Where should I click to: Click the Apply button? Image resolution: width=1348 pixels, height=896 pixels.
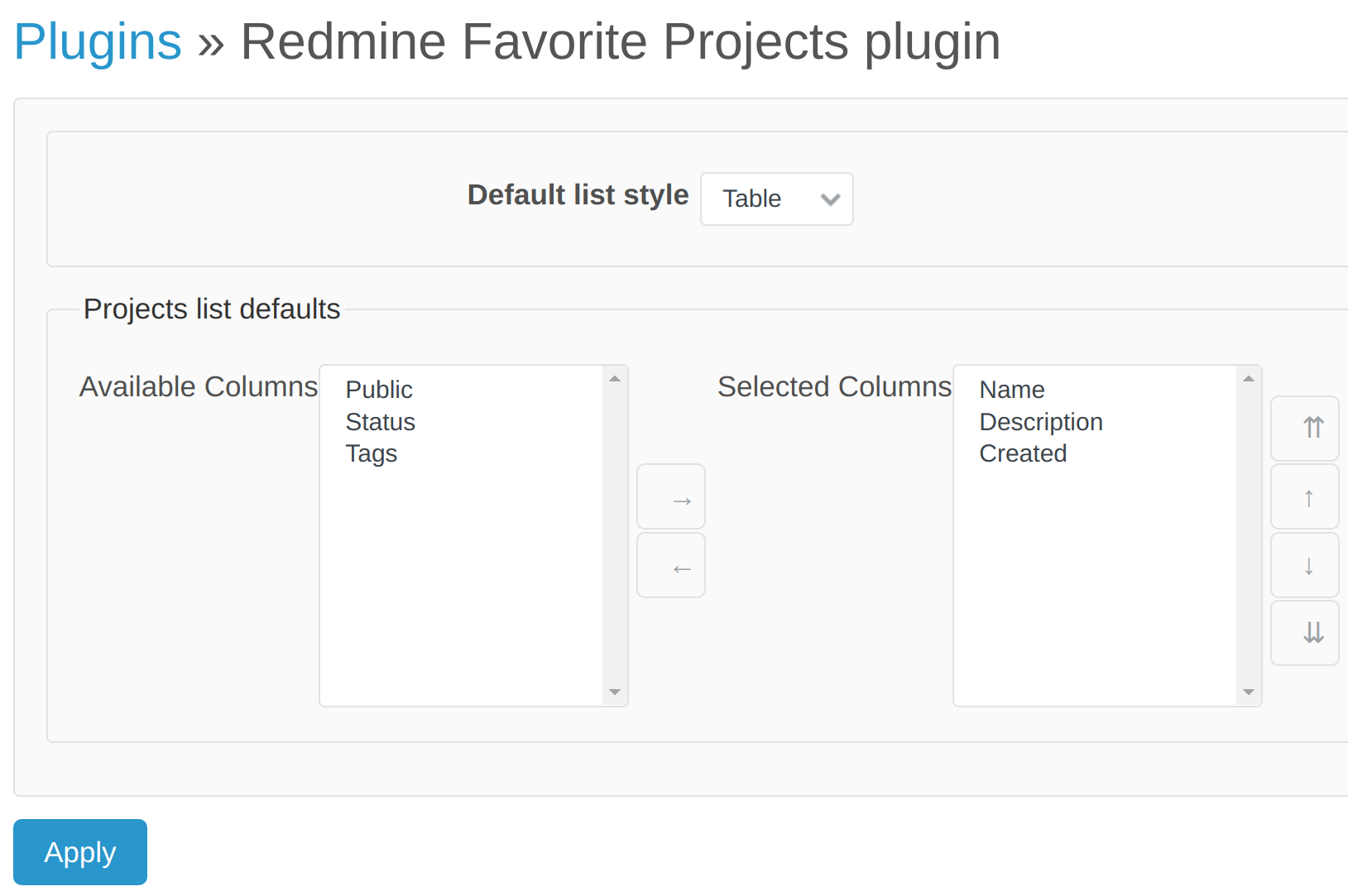pyautogui.click(x=79, y=852)
